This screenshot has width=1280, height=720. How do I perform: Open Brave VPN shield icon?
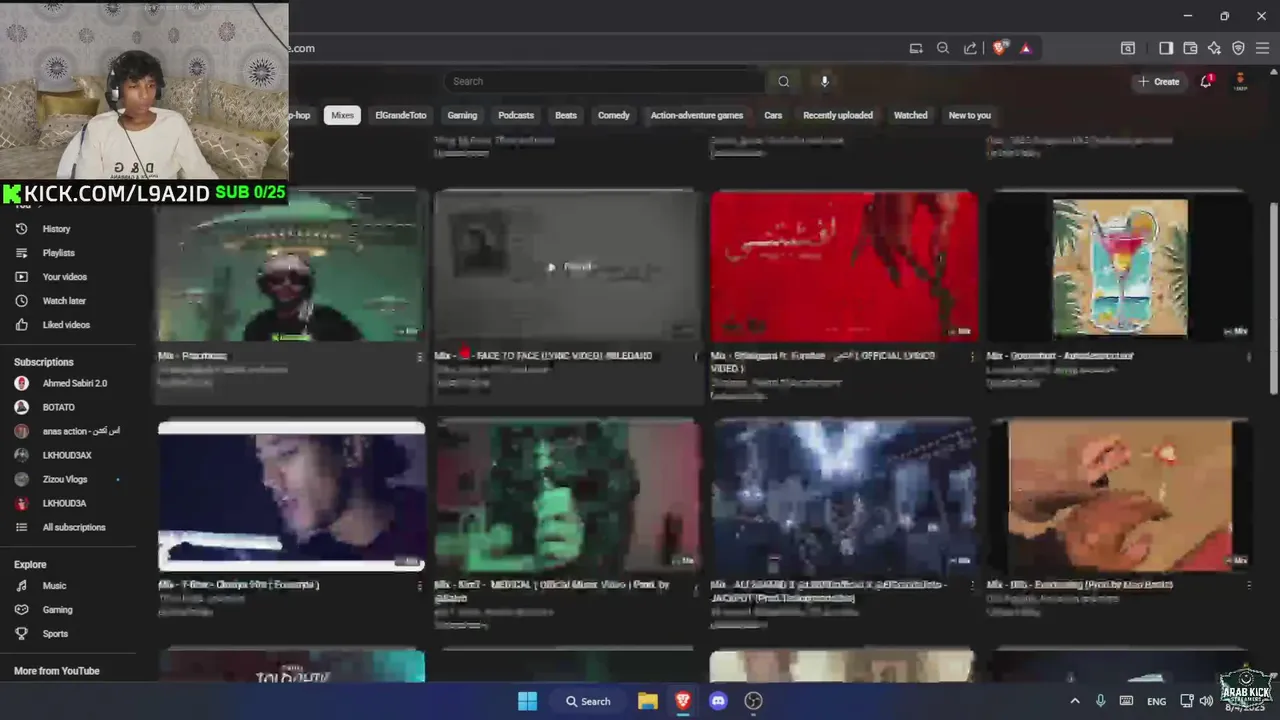(x=1238, y=48)
